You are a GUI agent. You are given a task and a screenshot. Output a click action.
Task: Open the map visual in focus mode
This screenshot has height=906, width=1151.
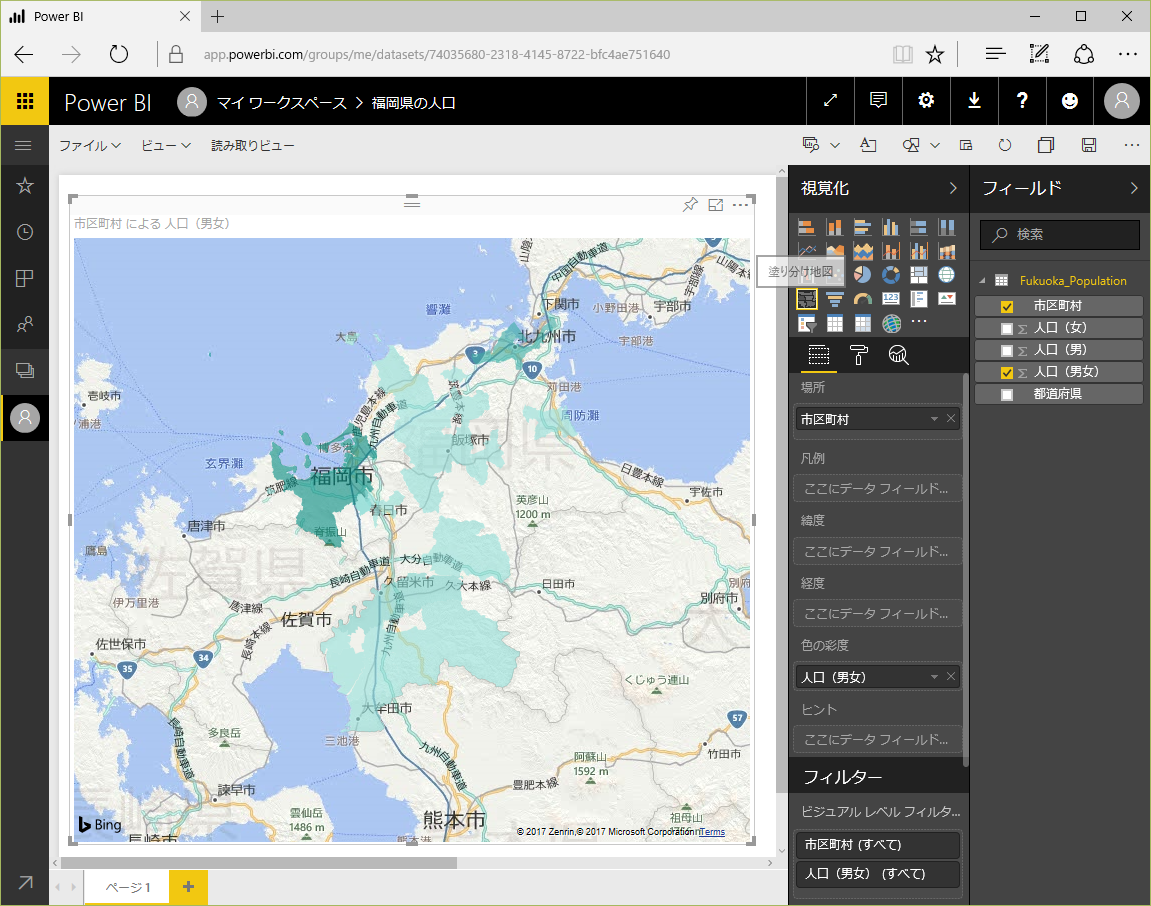tap(716, 205)
